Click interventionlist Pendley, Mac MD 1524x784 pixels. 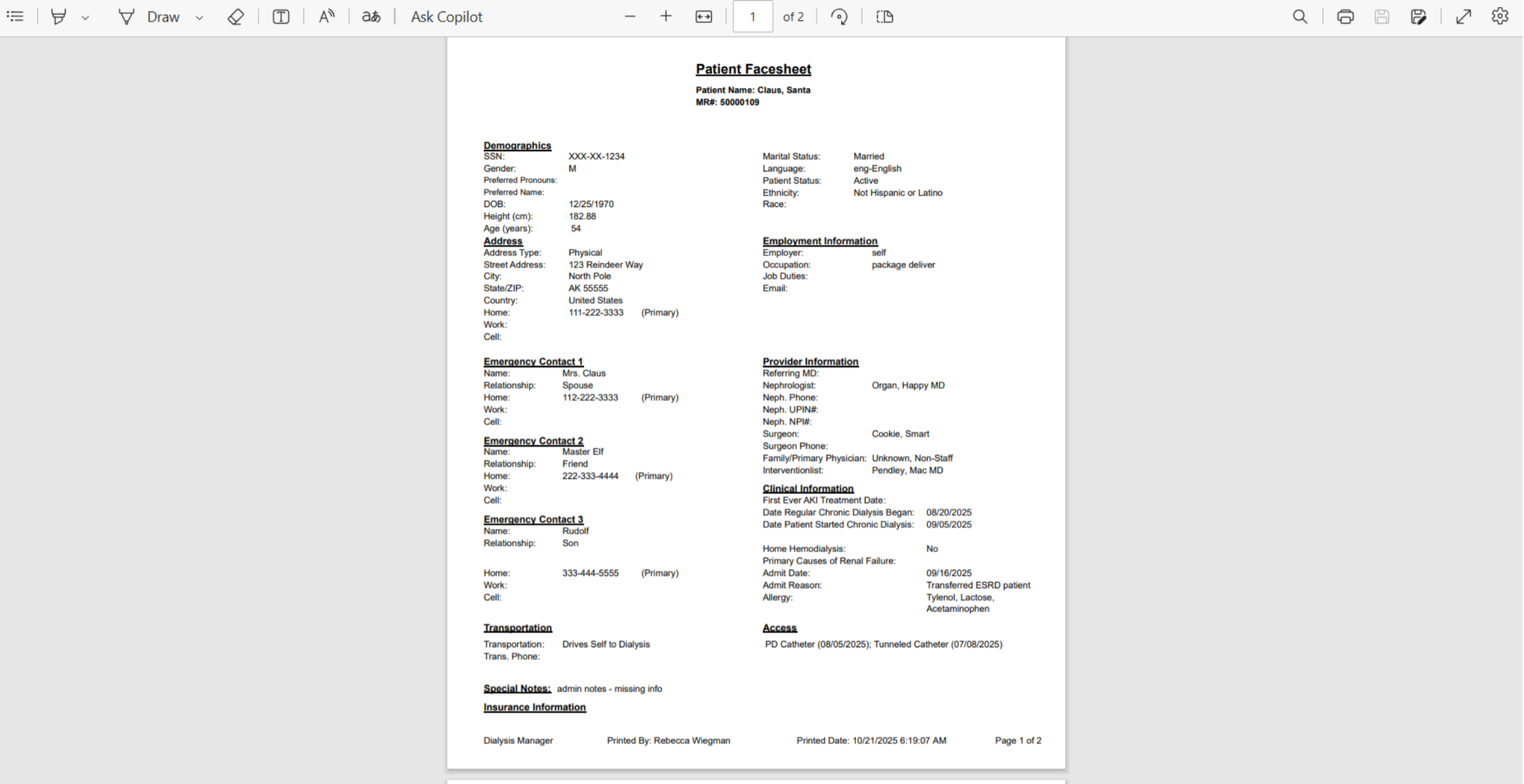tap(907, 470)
